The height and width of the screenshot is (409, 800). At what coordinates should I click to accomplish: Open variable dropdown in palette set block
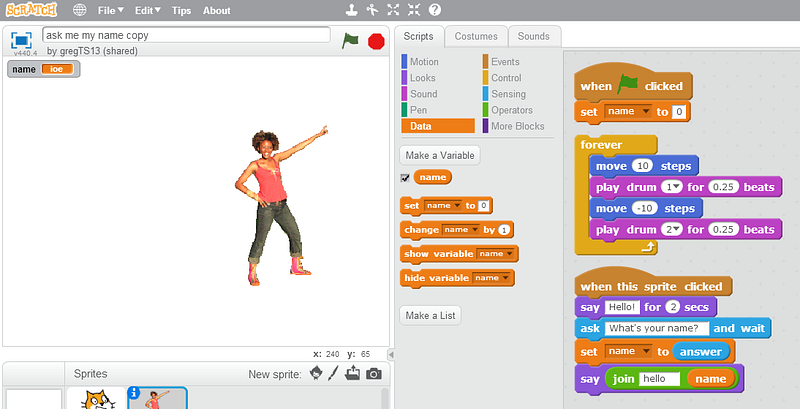(x=442, y=206)
